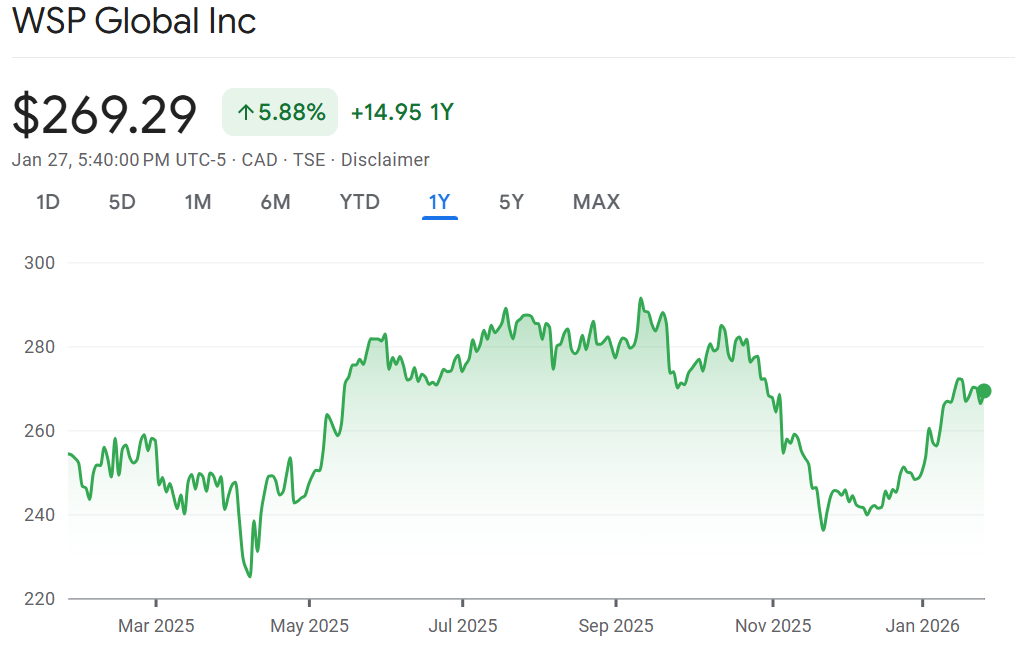Show the MAX price history

click(x=596, y=202)
